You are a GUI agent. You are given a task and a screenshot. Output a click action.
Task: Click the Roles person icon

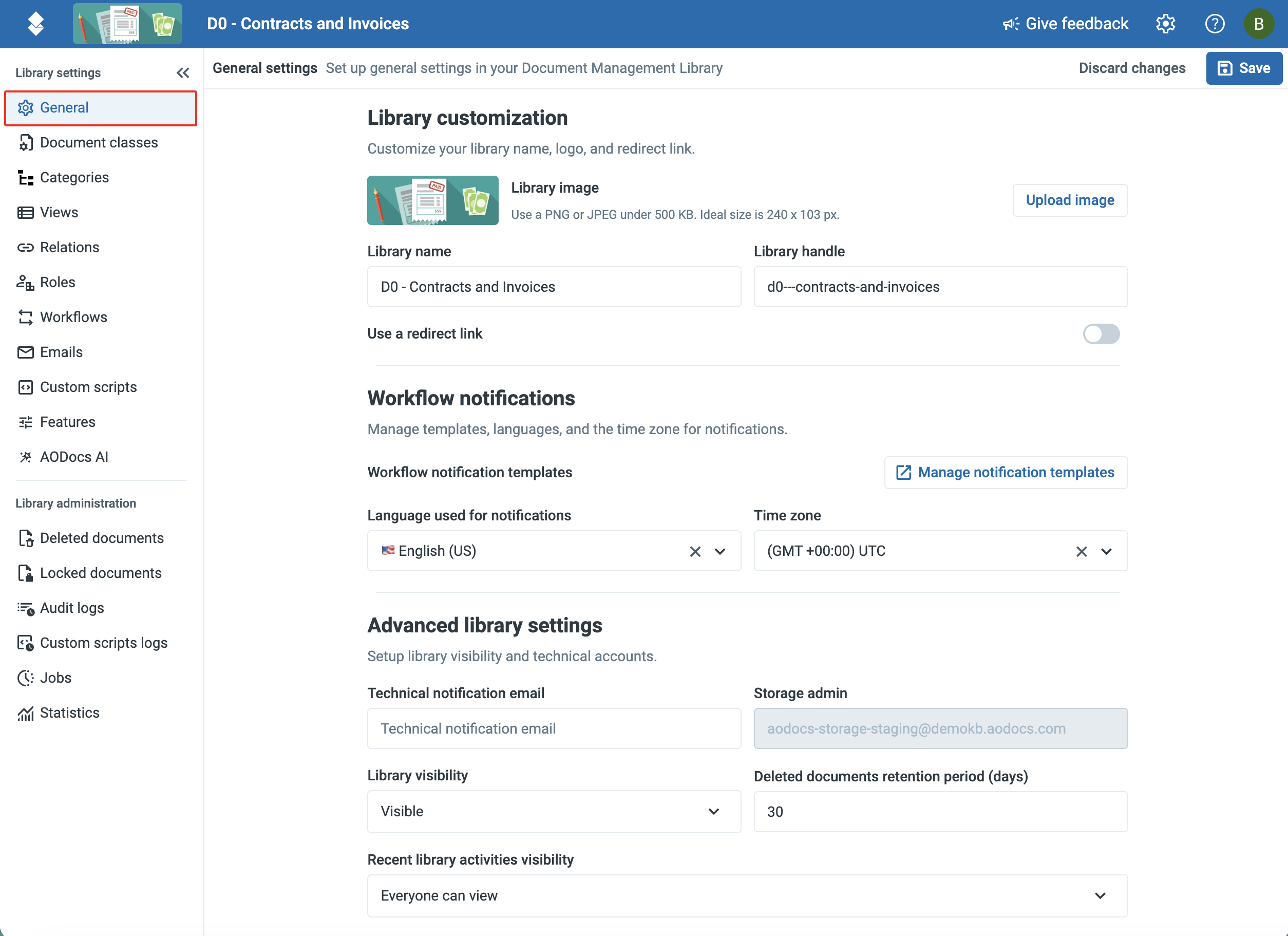[26, 282]
